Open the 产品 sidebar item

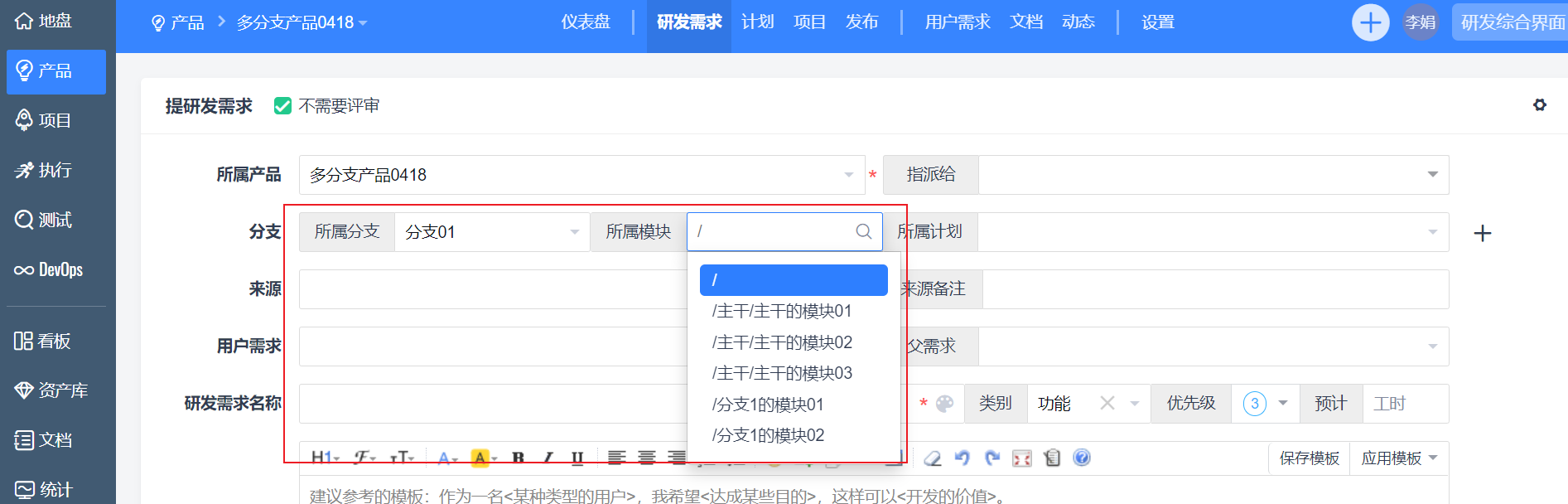tap(55, 71)
